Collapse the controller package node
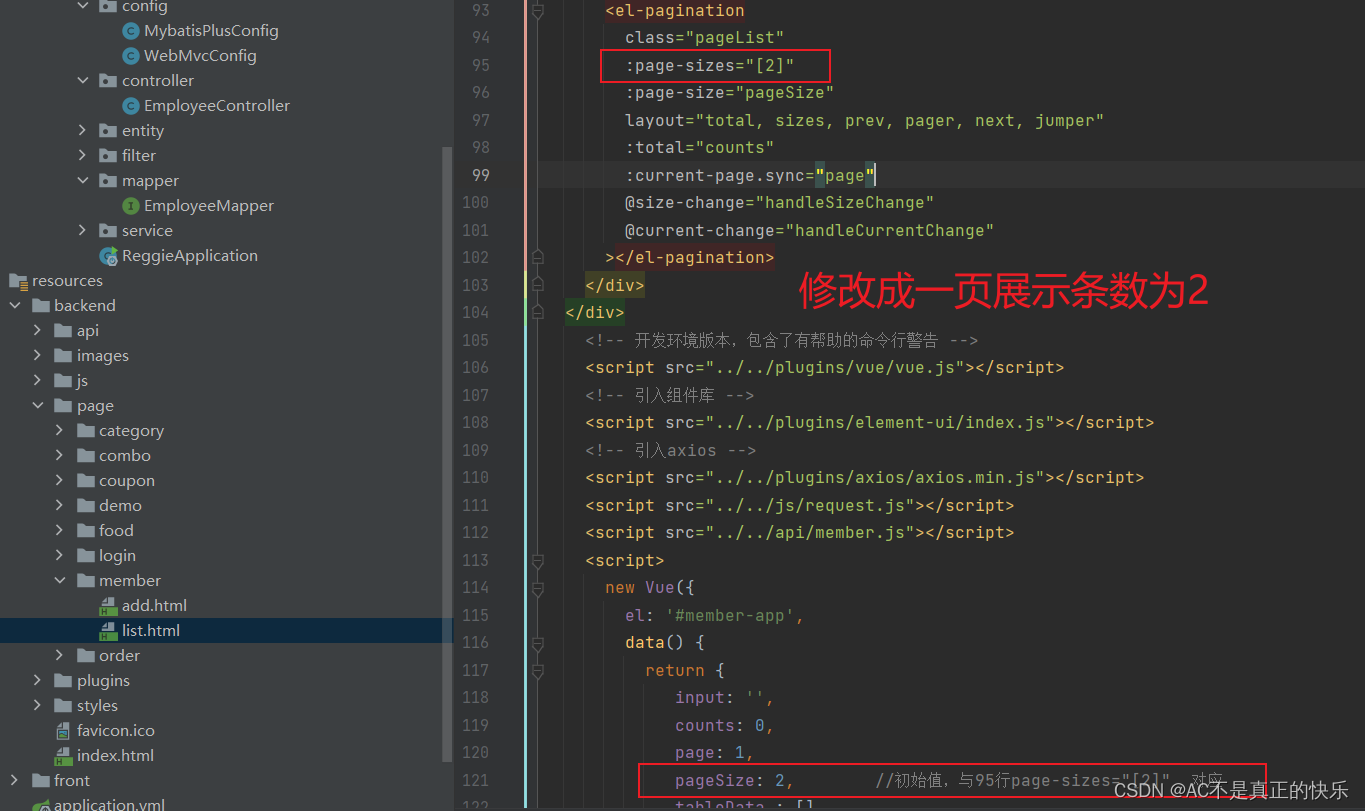Viewport: 1365px width, 811px height. point(83,81)
